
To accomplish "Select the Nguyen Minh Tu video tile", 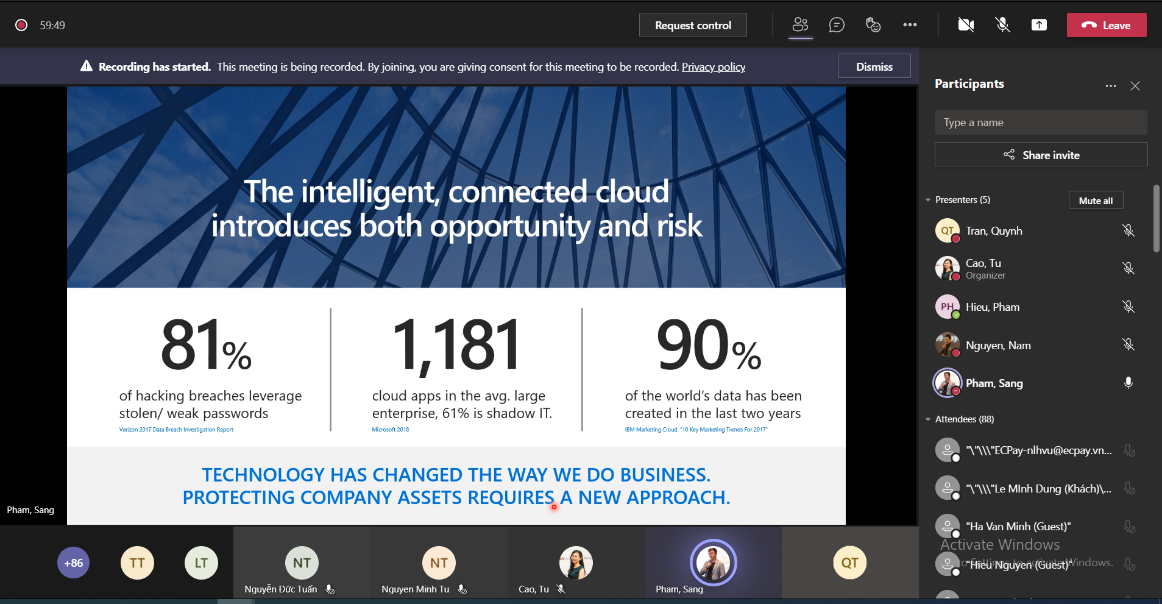I will [439, 562].
